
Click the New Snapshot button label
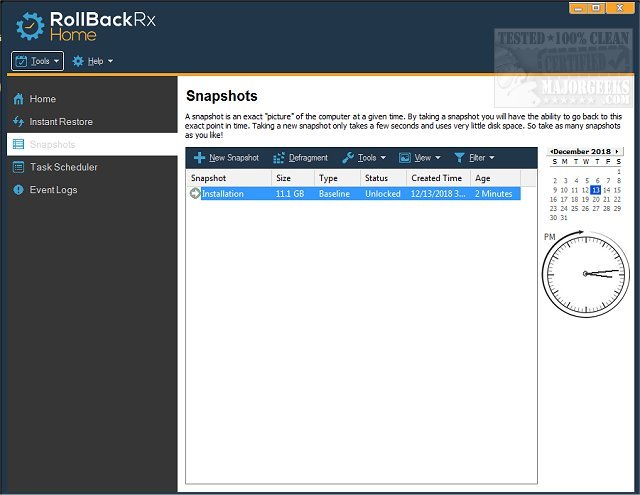234,158
